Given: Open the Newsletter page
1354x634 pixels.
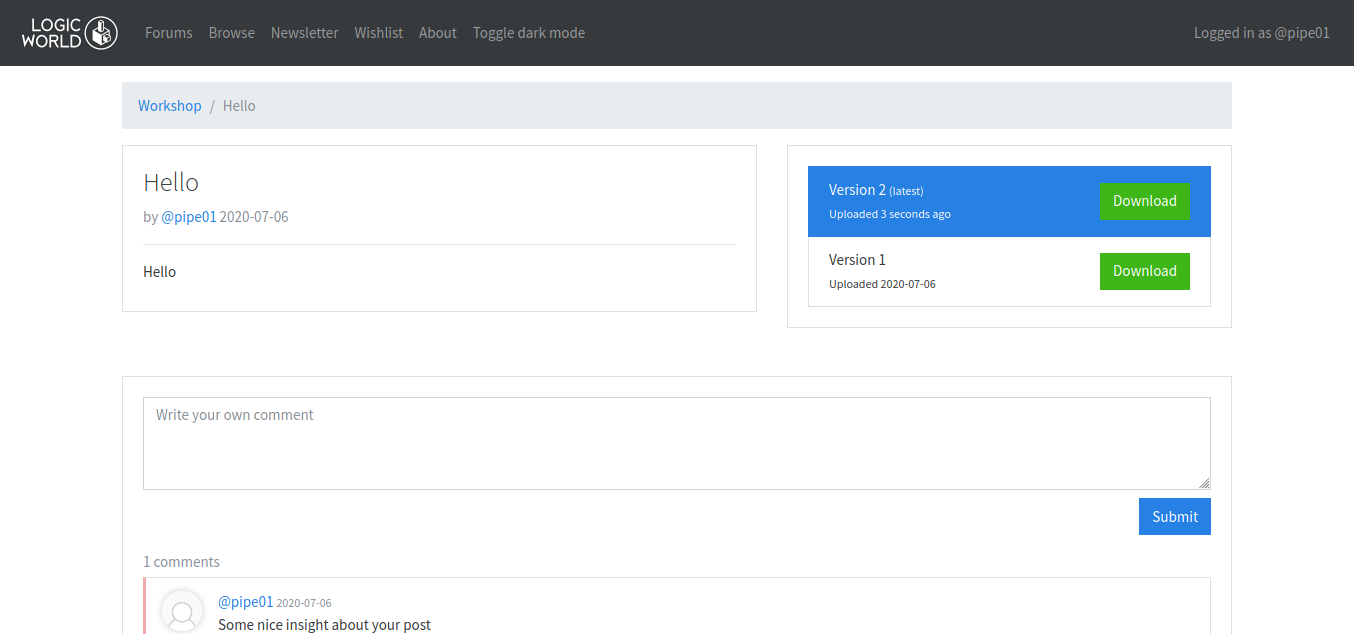Looking at the screenshot, I should click(x=304, y=33).
